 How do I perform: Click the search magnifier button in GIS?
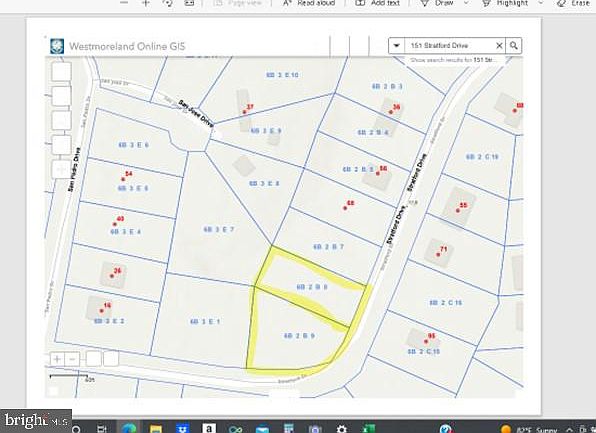pos(514,46)
